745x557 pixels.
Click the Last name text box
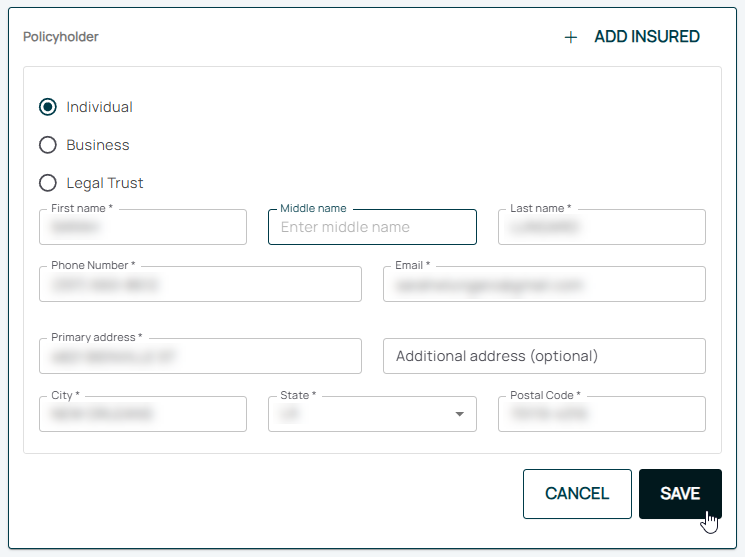pos(601,227)
